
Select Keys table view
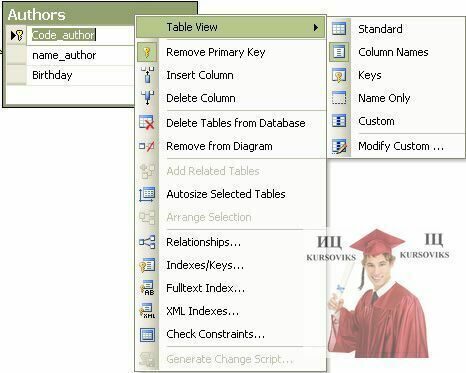(397, 75)
